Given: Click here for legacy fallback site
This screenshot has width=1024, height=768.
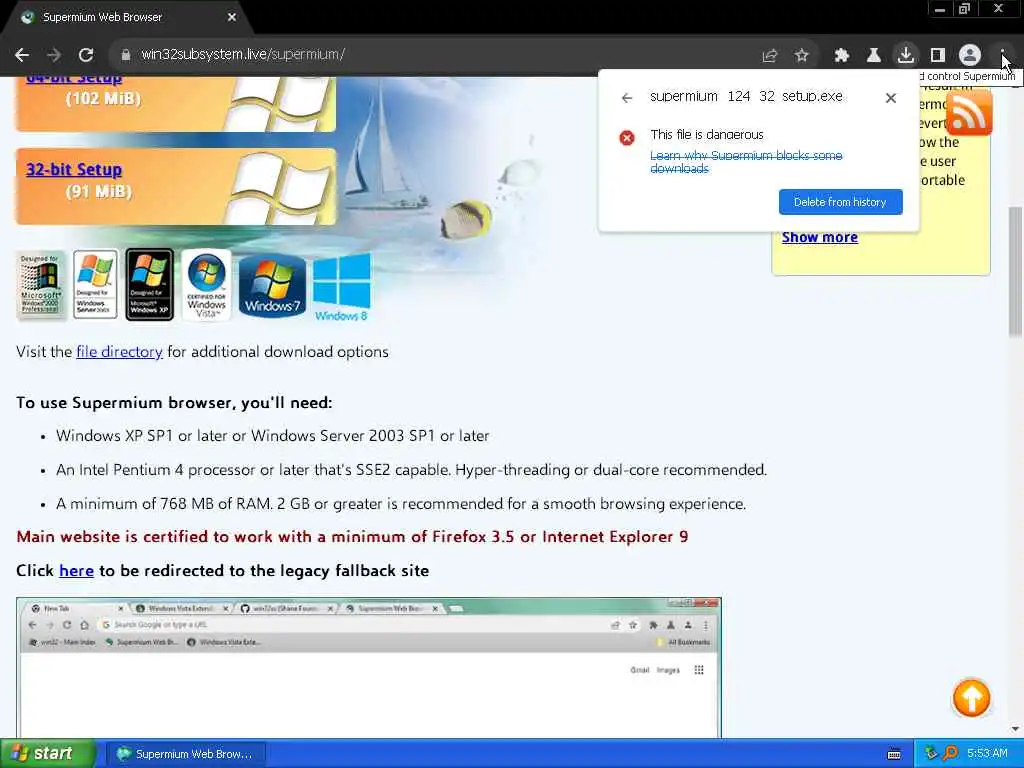Looking at the screenshot, I should (76, 571).
